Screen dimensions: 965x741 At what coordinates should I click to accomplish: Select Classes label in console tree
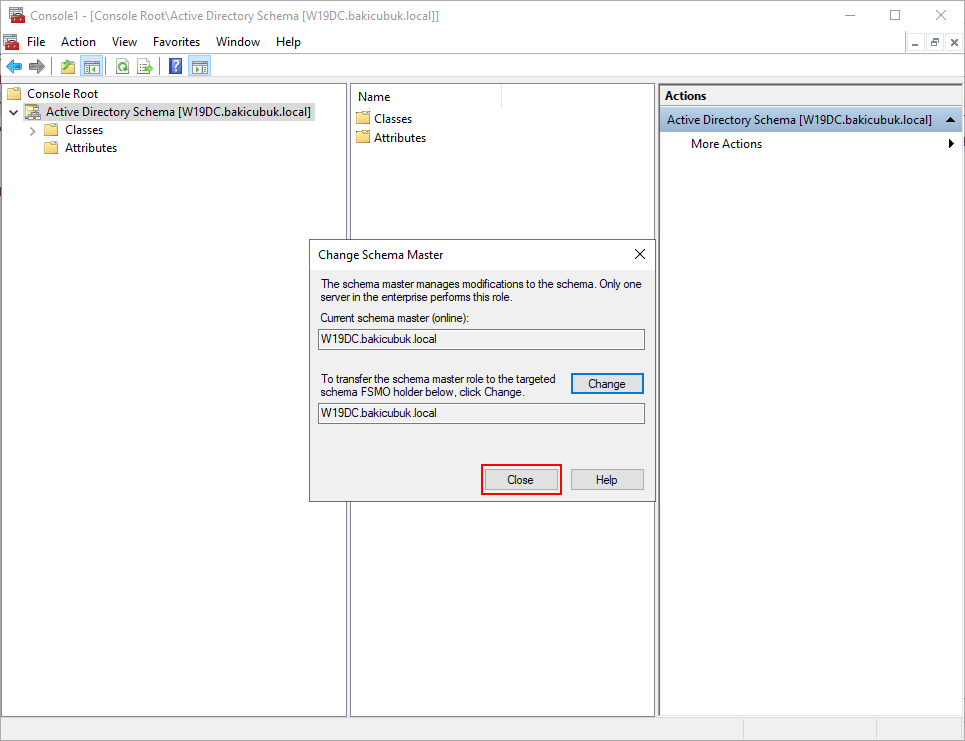coord(84,130)
